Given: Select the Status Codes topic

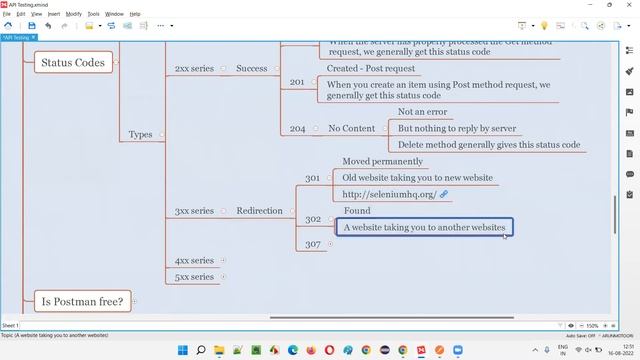Looking at the screenshot, I should click(73, 62).
